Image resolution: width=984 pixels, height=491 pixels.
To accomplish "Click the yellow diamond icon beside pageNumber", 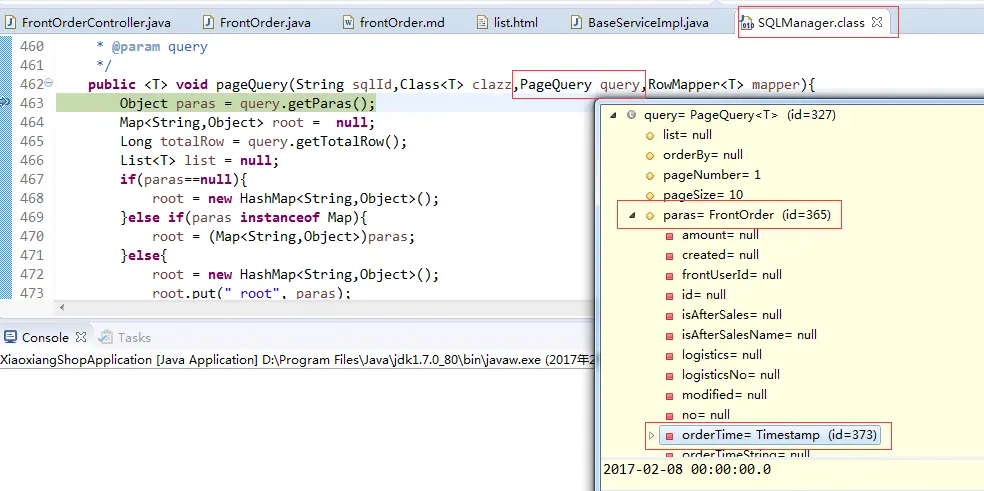I will (x=650, y=175).
